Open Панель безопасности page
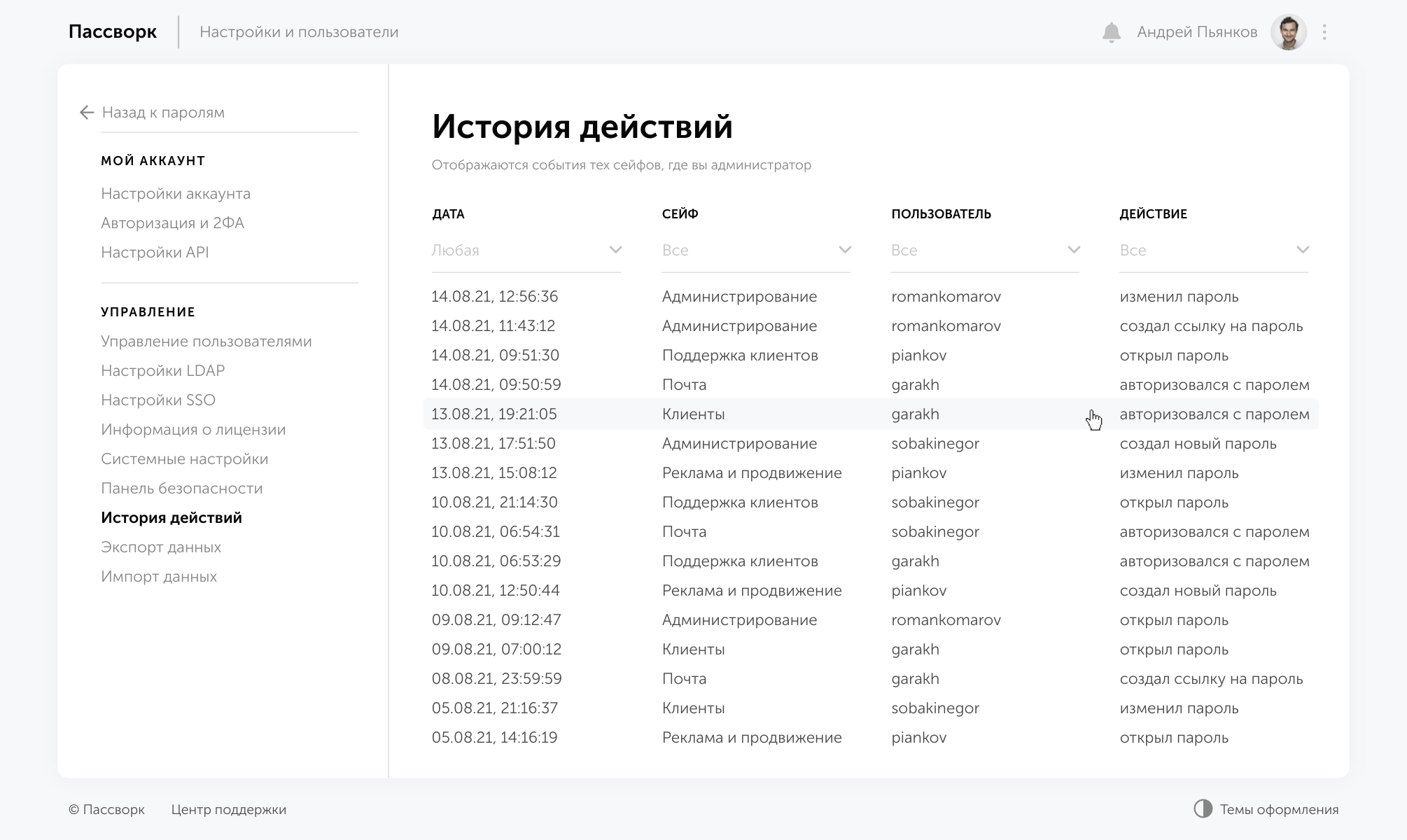The image size is (1407, 840). point(182,489)
